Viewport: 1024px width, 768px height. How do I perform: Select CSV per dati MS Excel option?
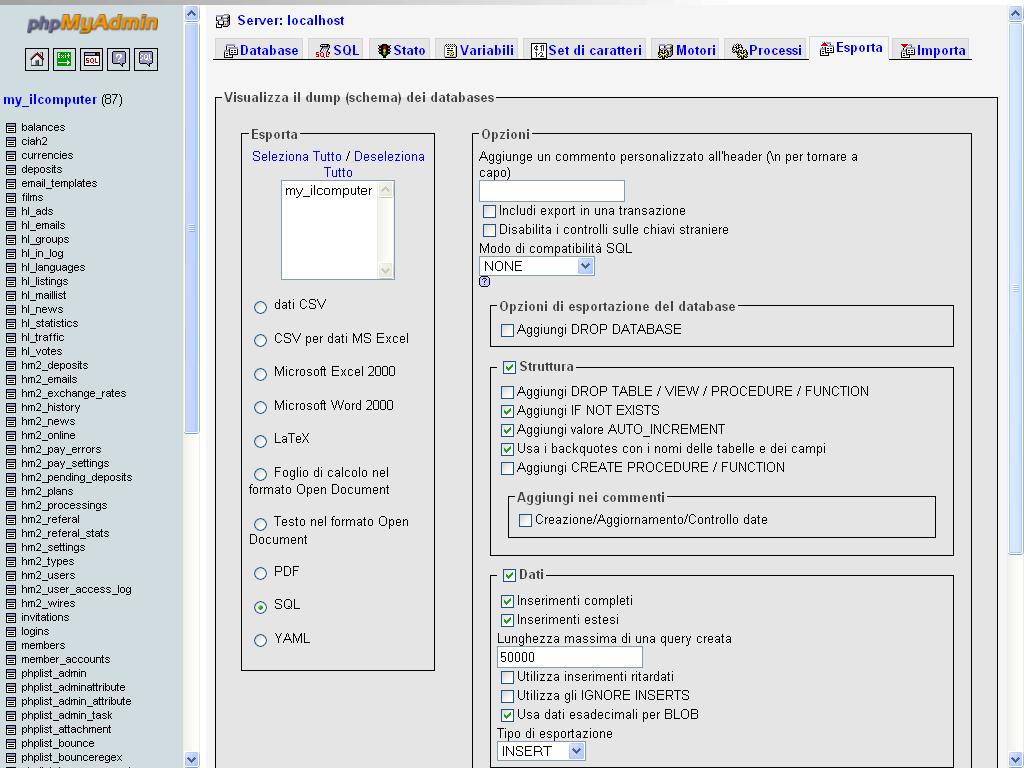pyautogui.click(x=261, y=340)
